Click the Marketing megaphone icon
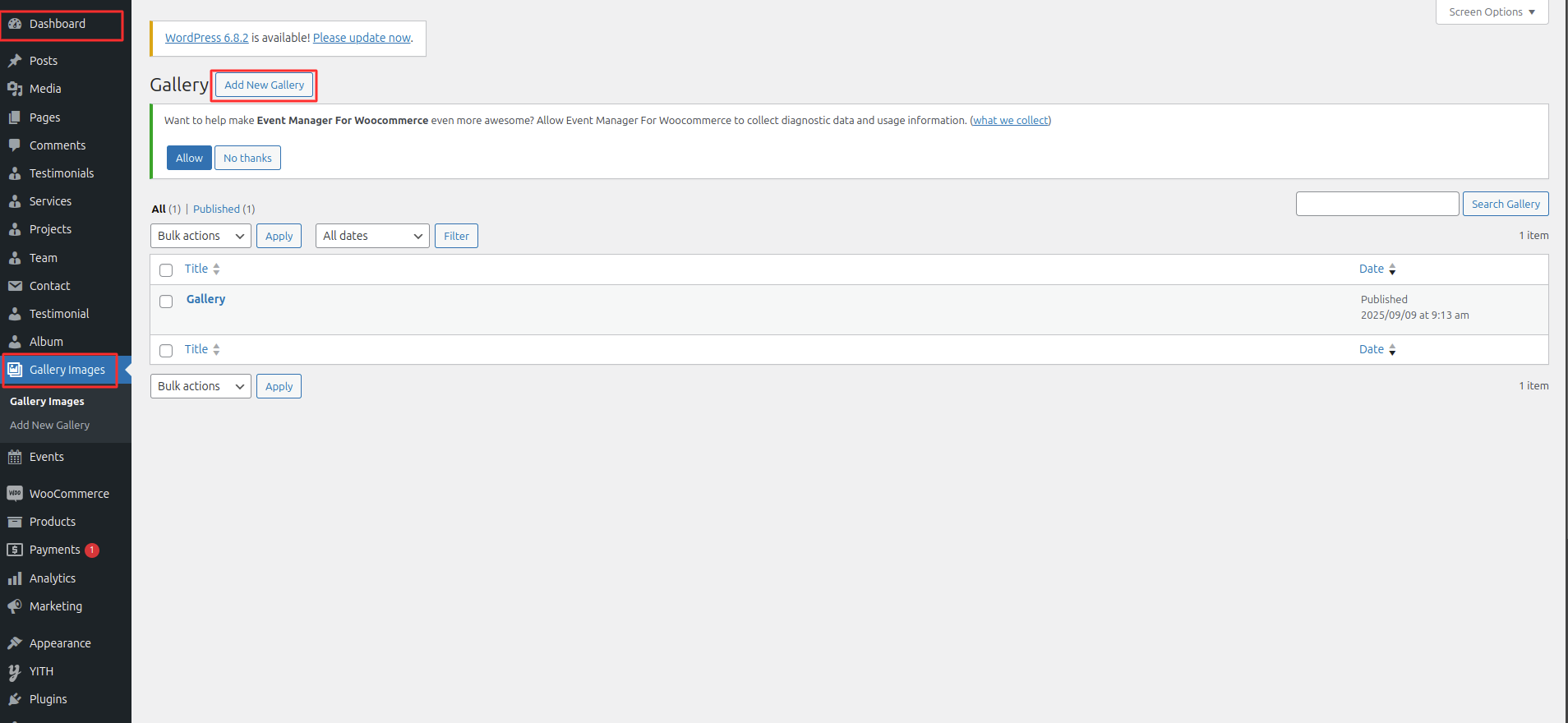The width and height of the screenshot is (1568, 723). point(15,606)
